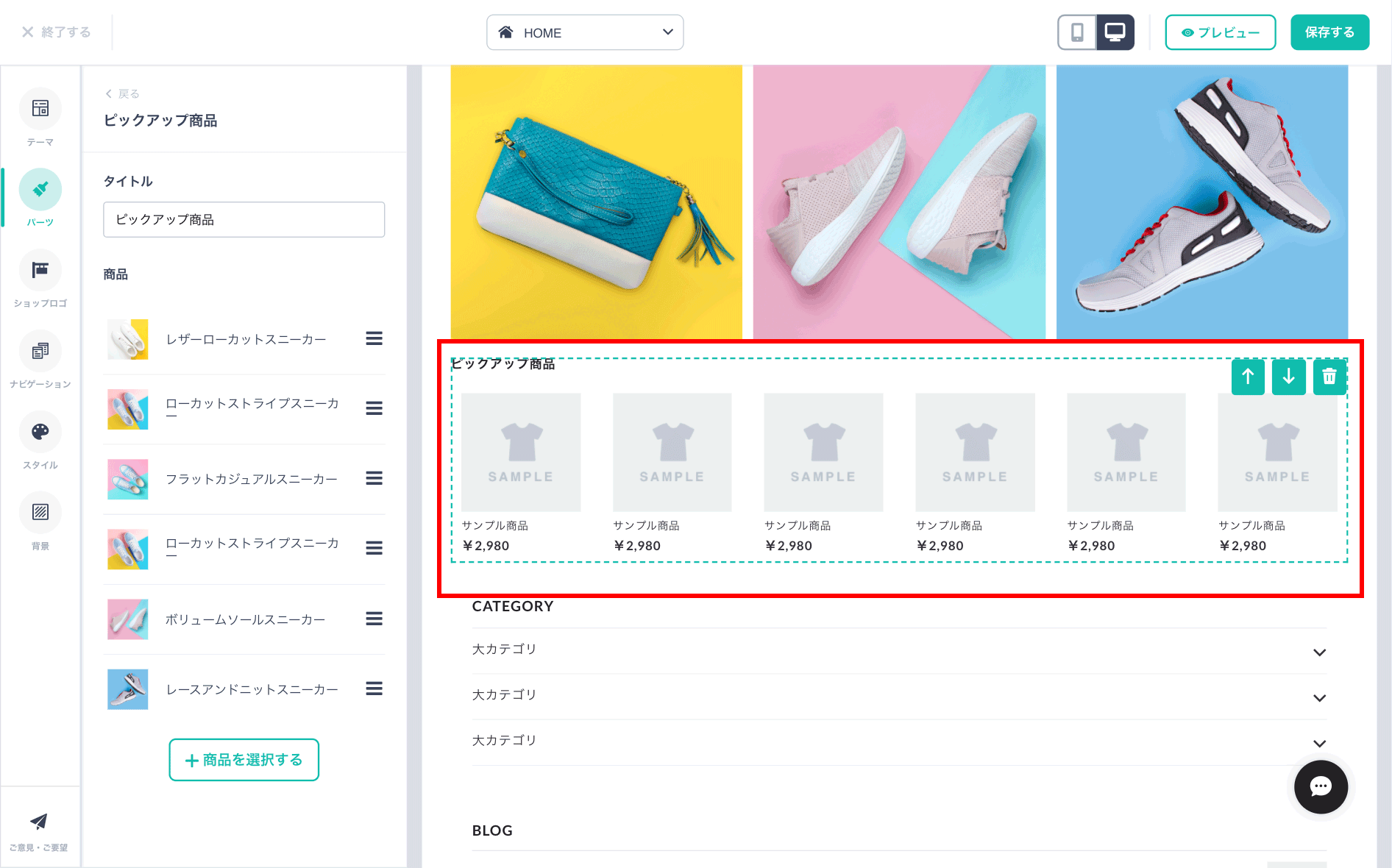Click the gray running shoes image
Viewport: 1392px width, 868px height.
pos(1202,202)
